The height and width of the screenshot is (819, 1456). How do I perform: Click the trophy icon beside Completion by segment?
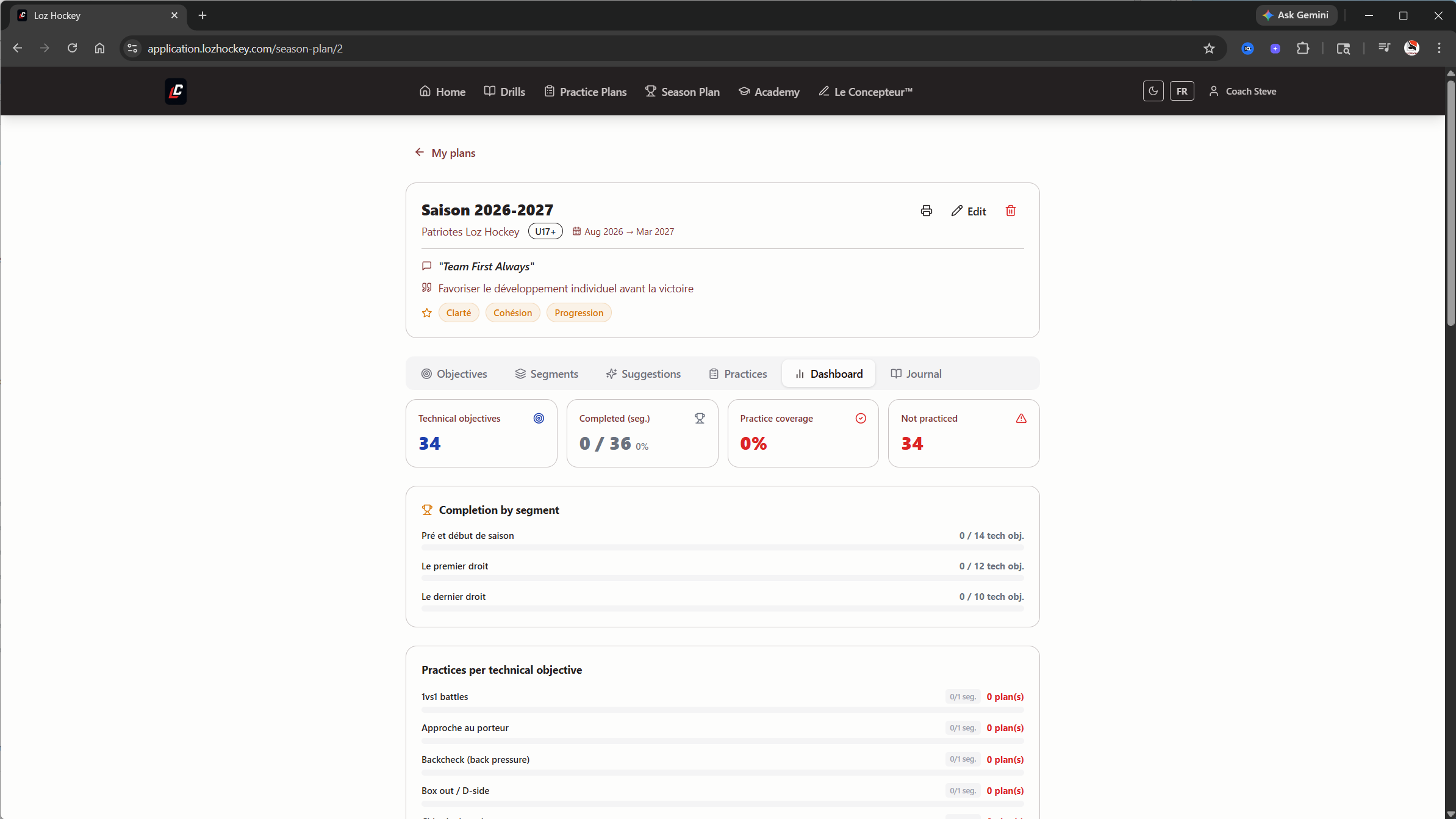point(427,510)
